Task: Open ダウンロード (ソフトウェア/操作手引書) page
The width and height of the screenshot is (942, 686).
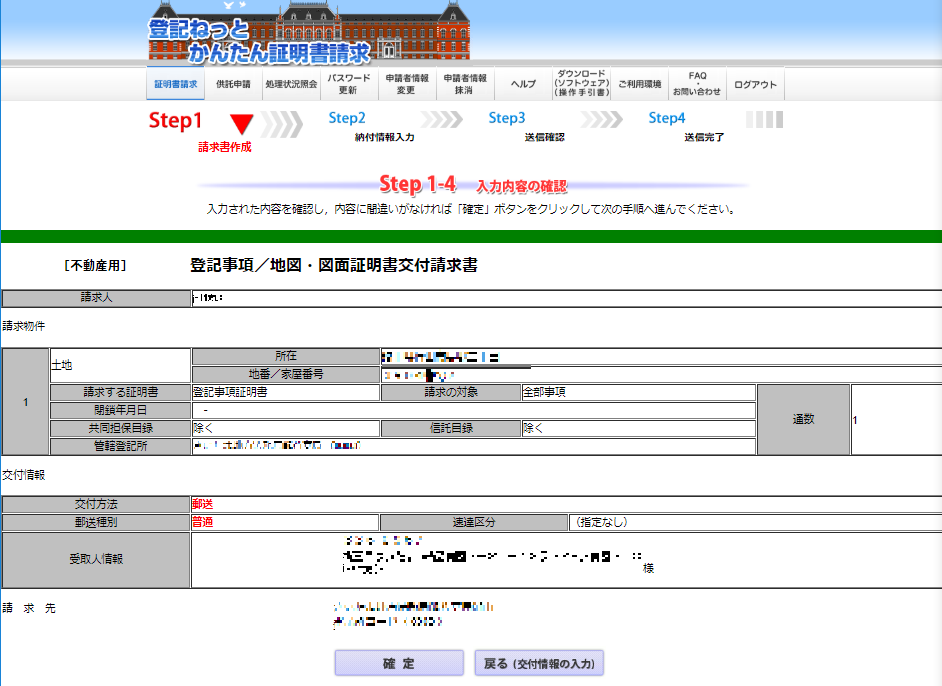Action: tap(581, 84)
